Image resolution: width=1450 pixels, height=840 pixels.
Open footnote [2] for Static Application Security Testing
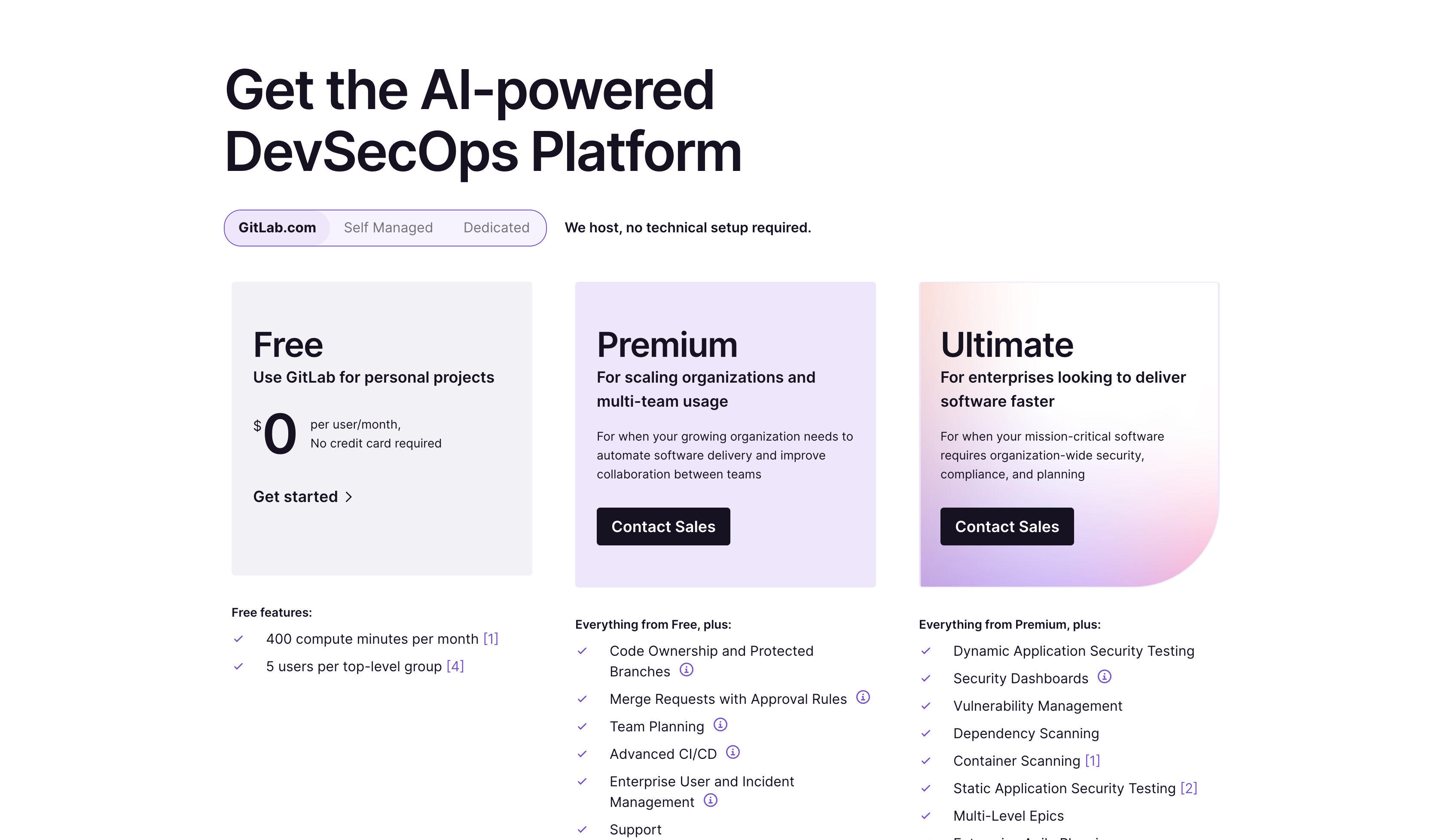(x=1189, y=789)
